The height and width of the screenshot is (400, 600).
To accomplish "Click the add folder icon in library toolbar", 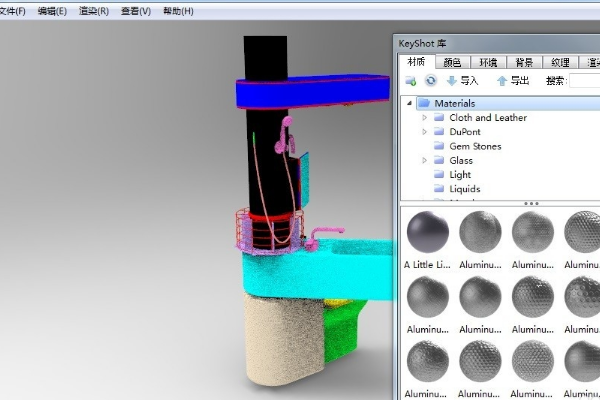I will [411, 81].
